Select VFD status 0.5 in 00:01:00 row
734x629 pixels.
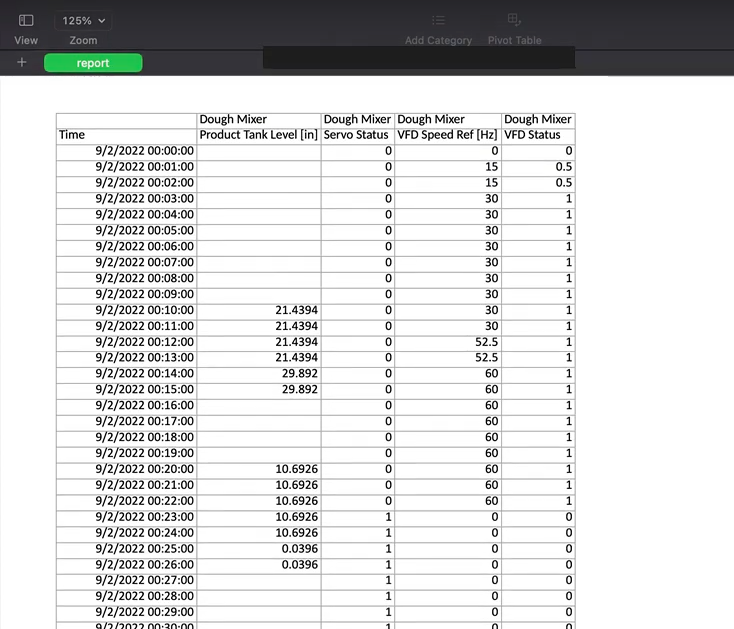[x=538, y=167]
